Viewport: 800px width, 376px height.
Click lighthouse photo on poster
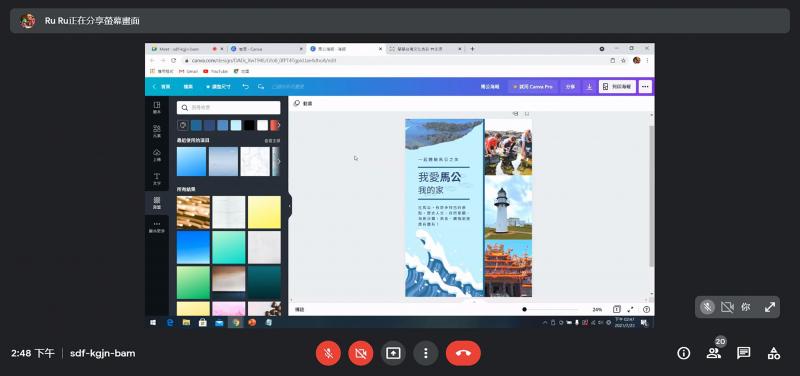508,207
